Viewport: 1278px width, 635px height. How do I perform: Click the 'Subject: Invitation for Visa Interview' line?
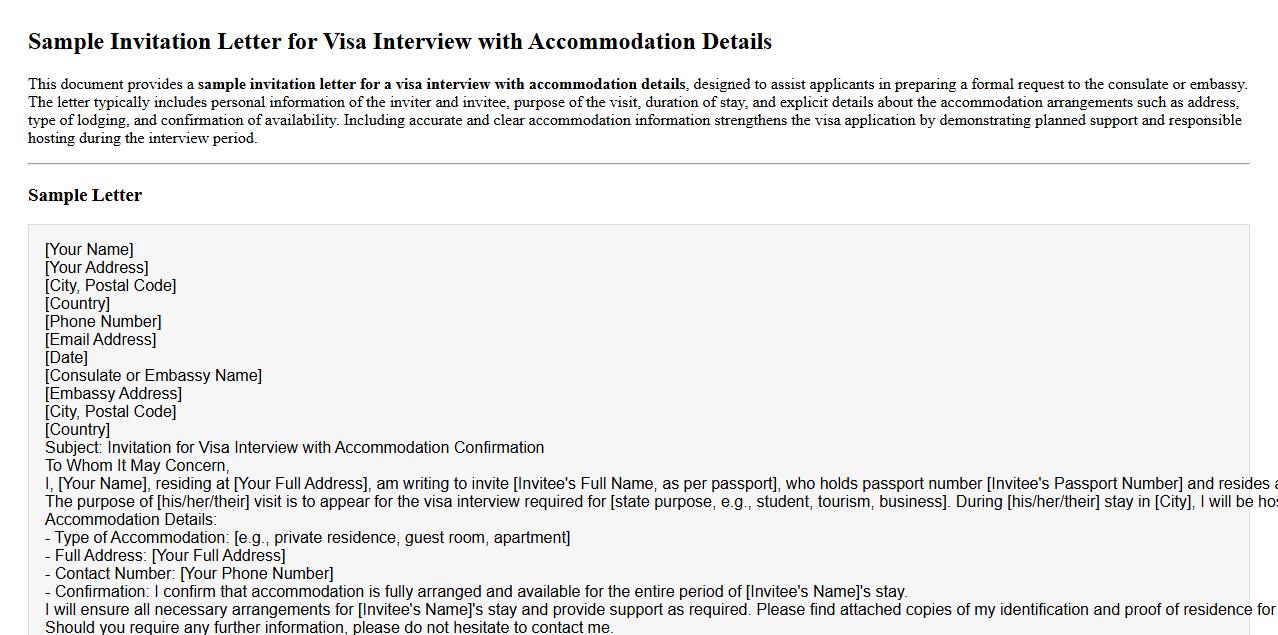pyautogui.click(x=294, y=448)
